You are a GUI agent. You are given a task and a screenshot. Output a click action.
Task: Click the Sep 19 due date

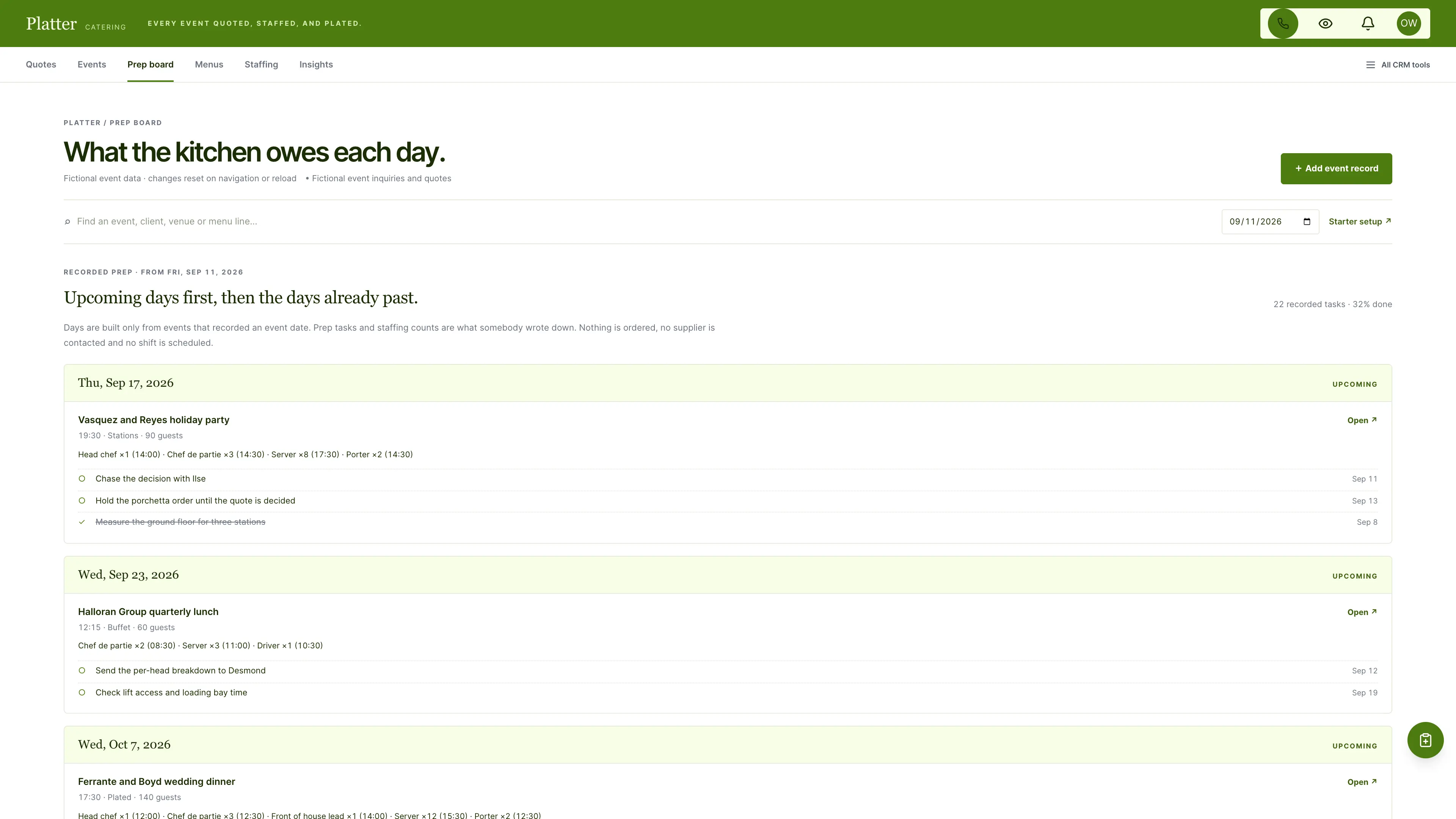pyautogui.click(x=1365, y=693)
